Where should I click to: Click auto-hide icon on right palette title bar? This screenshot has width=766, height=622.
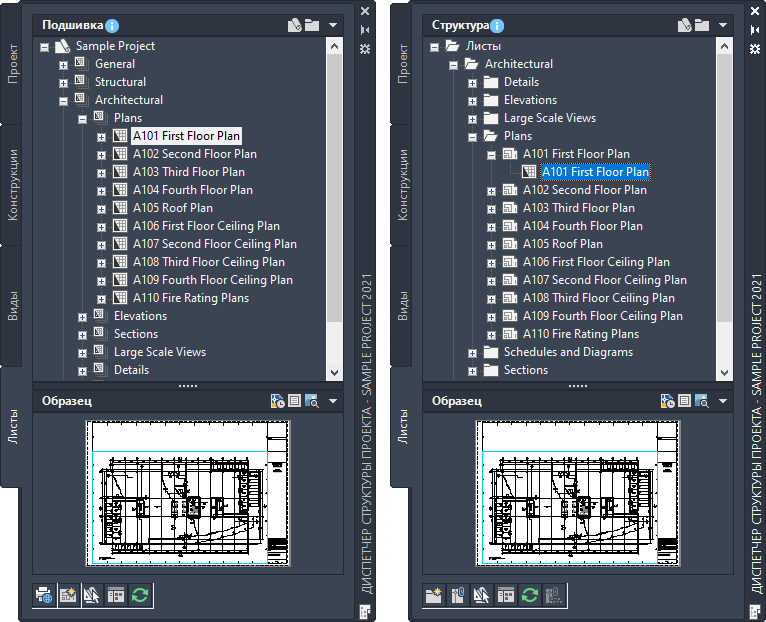pos(755,30)
